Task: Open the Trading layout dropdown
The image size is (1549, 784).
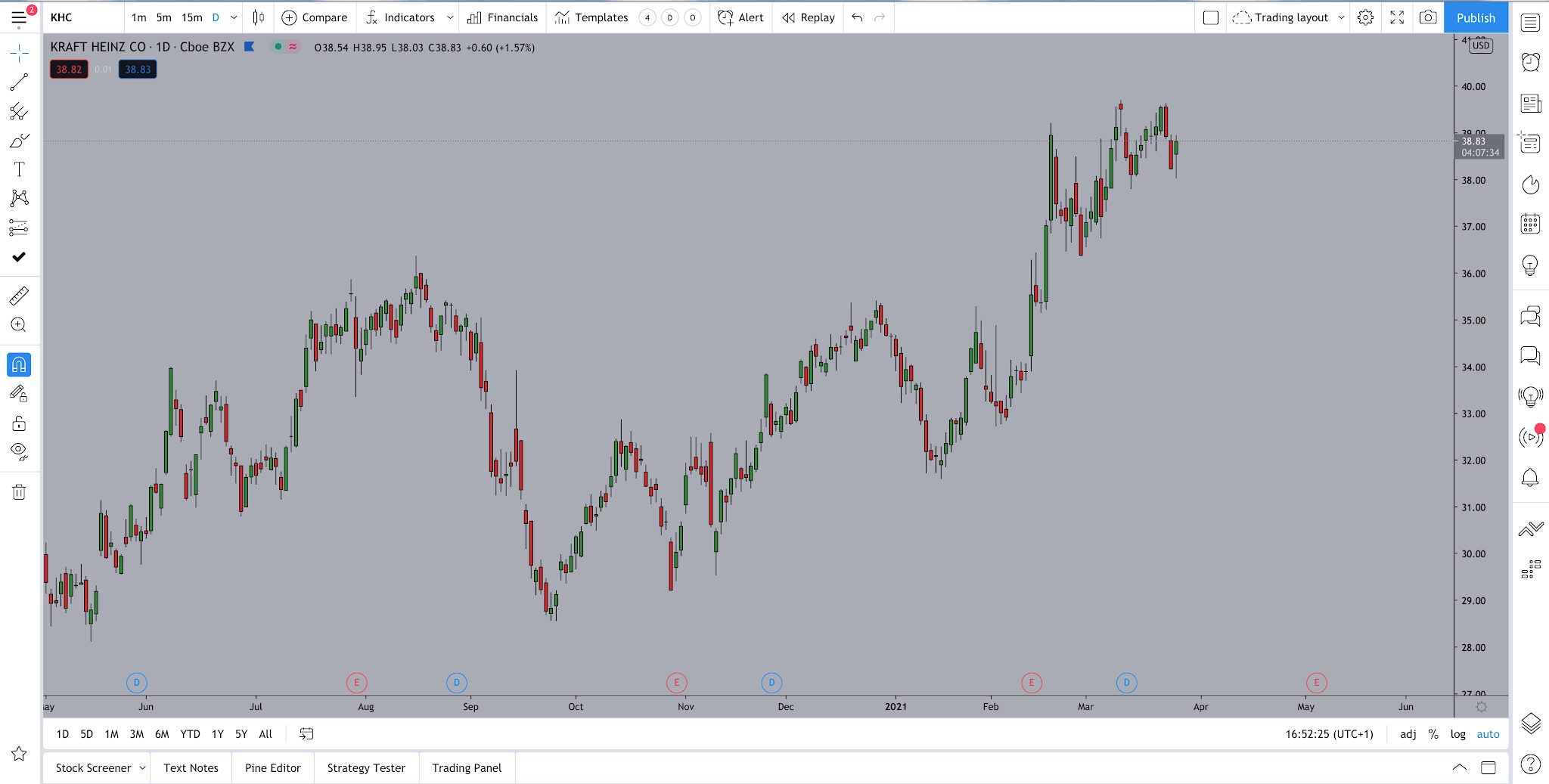Action: pos(1289,17)
